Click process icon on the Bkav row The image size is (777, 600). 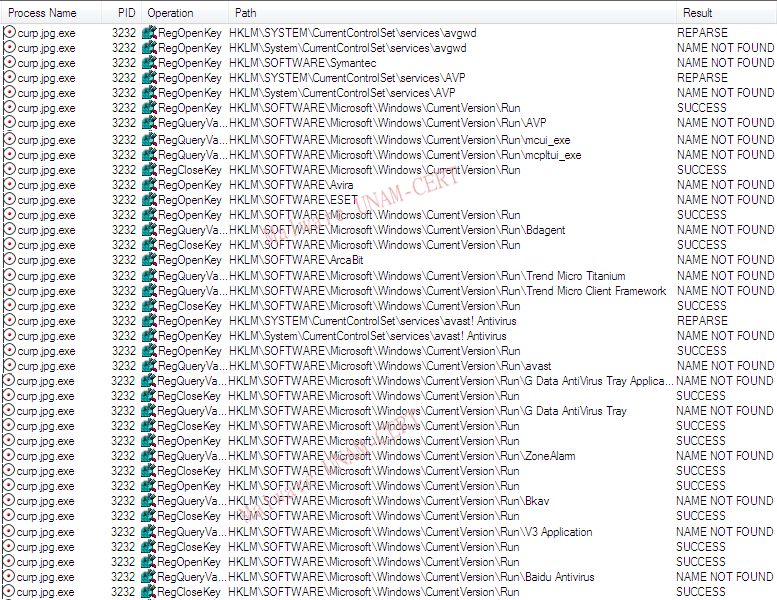pos(8,501)
